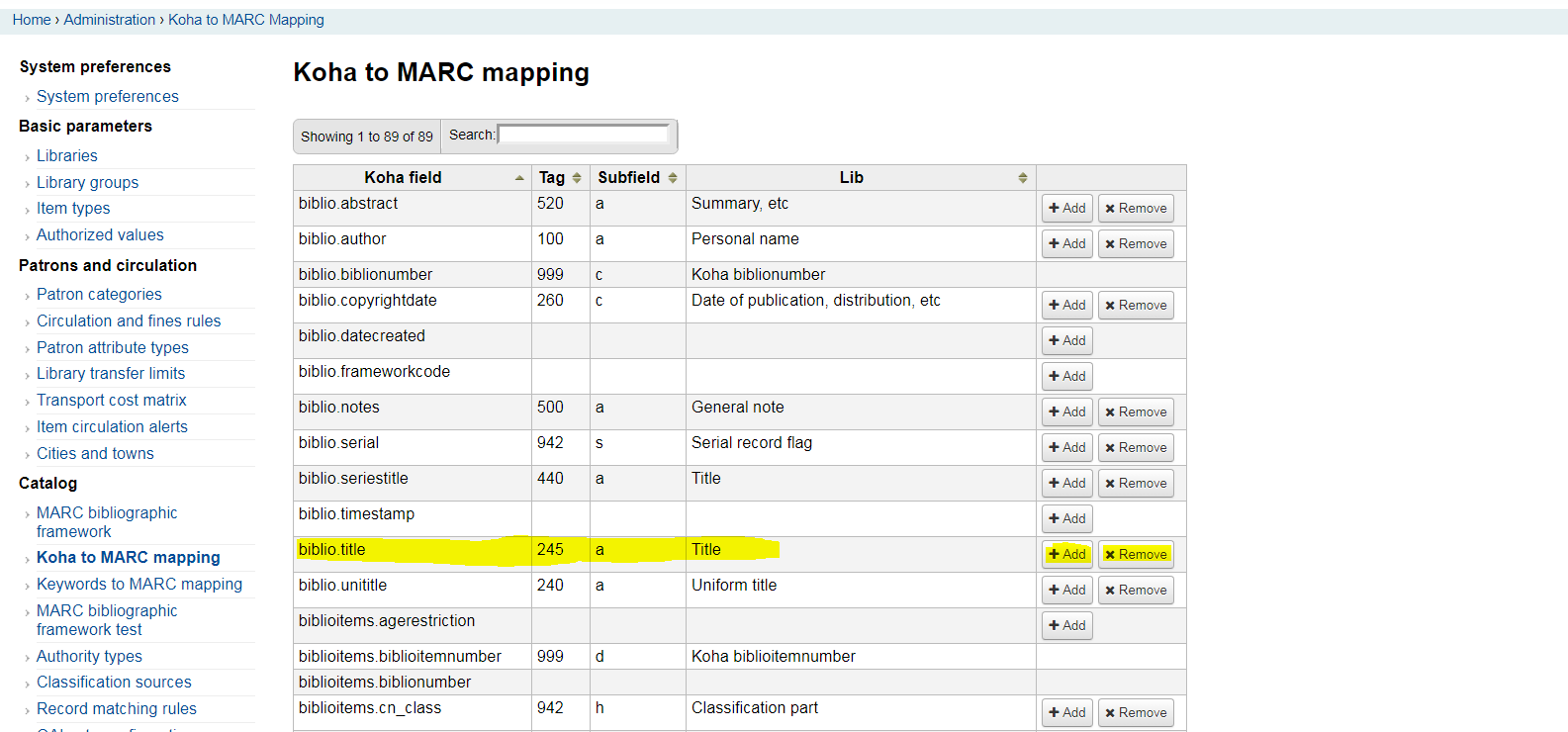
Task: Go to Home breadcrumb link
Action: 32,20
